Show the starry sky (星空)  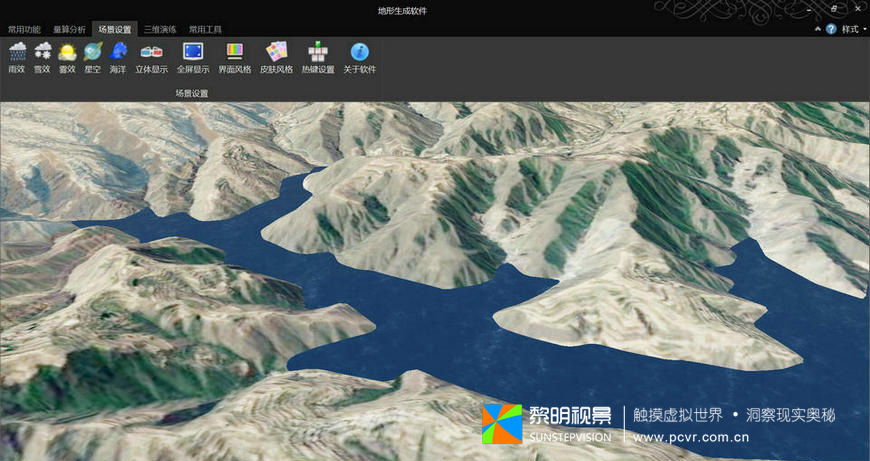93,57
